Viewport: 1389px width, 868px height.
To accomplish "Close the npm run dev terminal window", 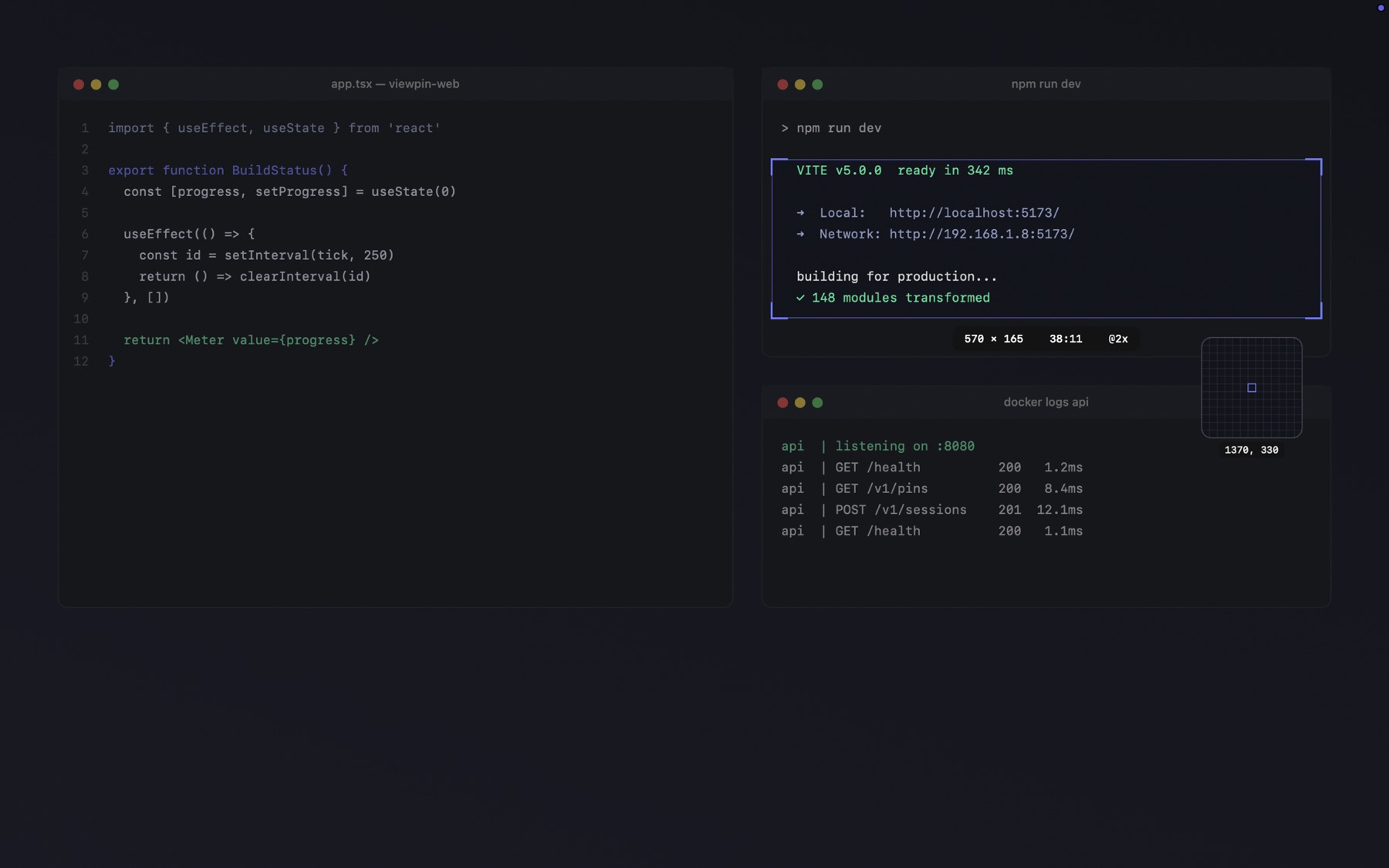I will tap(782, 85).
